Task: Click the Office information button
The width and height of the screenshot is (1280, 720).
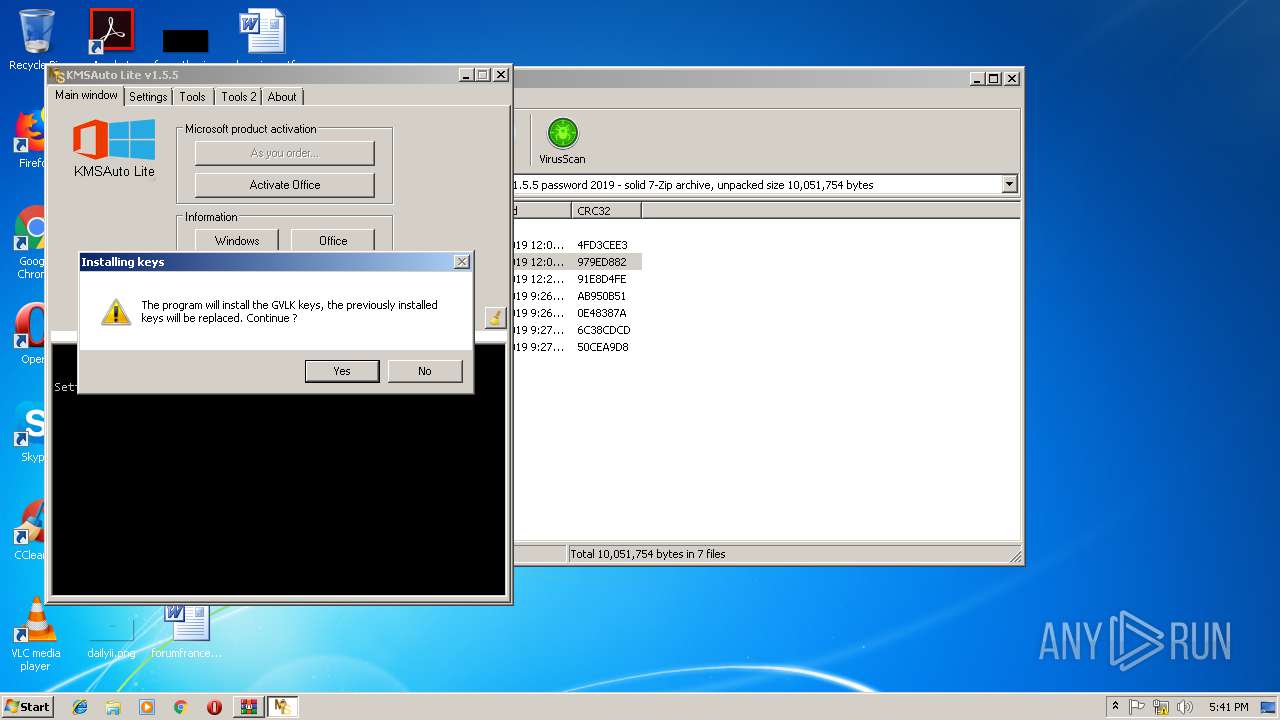Action: click(333, 241)
